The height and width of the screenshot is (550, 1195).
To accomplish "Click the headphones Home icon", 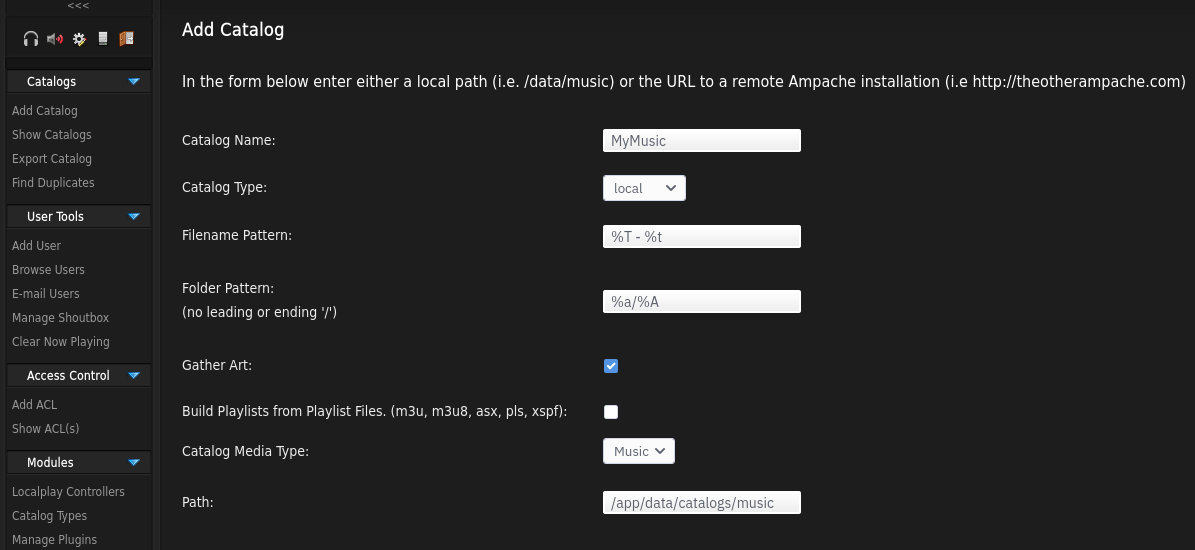I will point(31,39).
